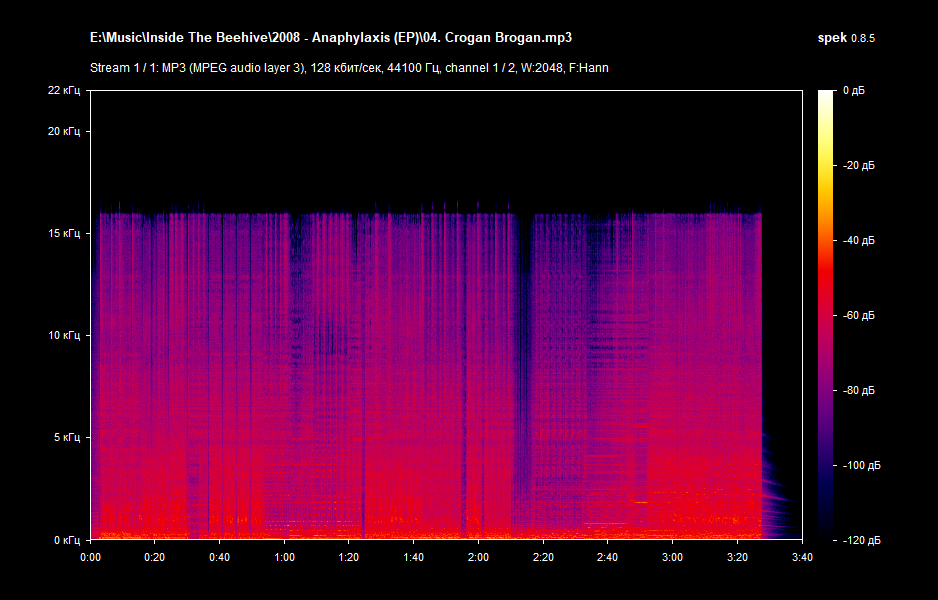Screen dimensions: 938x600
Task: Click the 0:00 time axis label
Action: (x=90, y=556)
